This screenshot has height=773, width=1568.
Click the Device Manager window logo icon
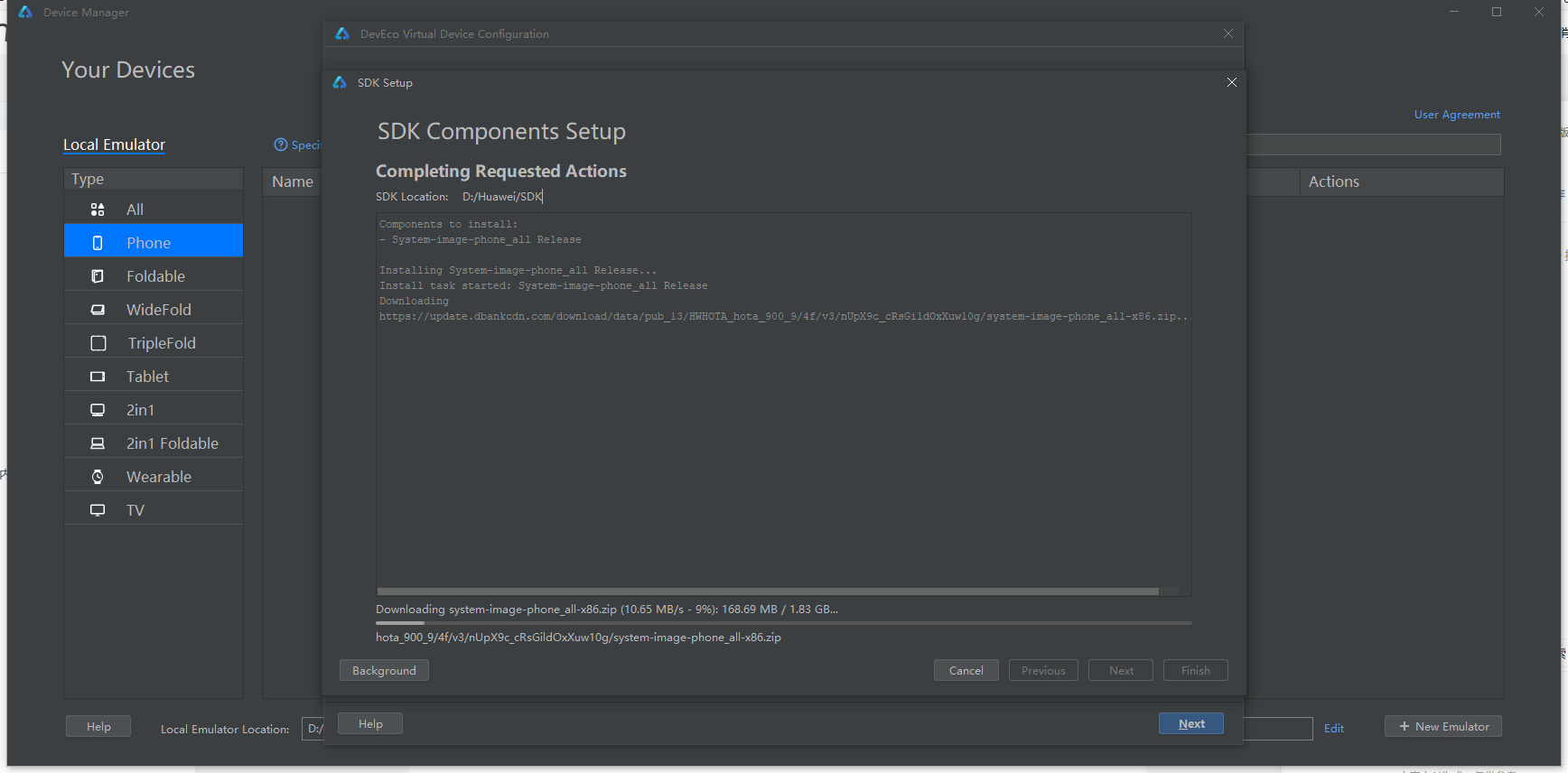coord(25,12)
